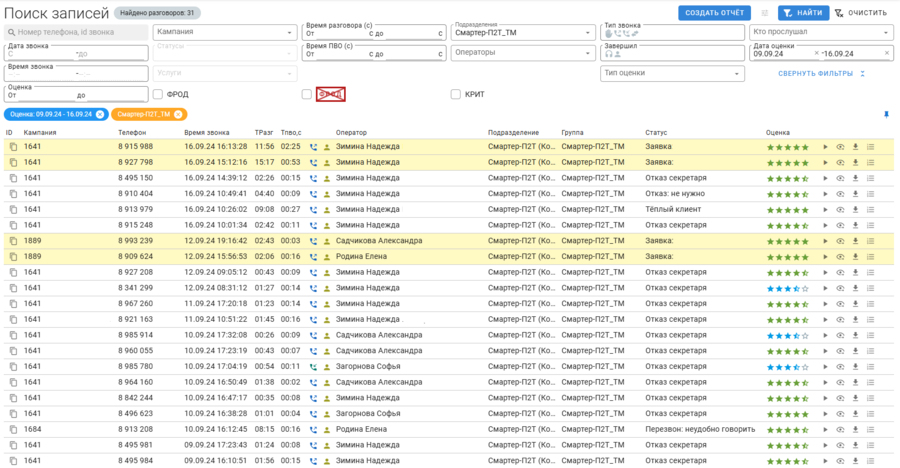Viewport: 900px width, 468px height.
Task: Click the Время звонка start time field
Action: coord(40,74)
